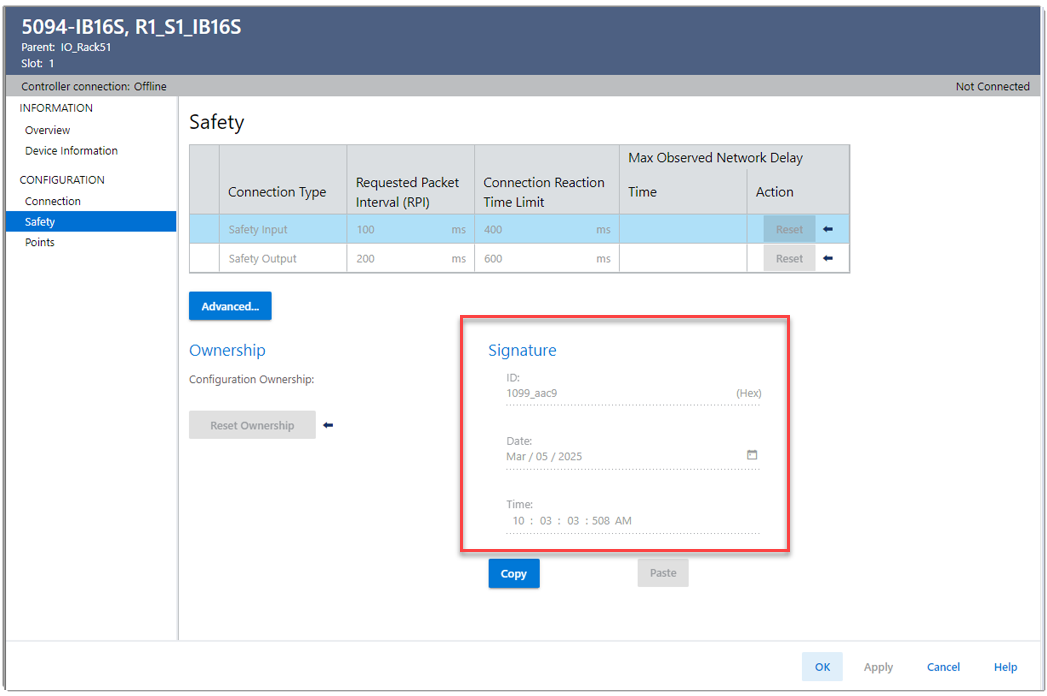
Task: Click arrow icon next to Safety Output Reset
Action: coord(827,259)
